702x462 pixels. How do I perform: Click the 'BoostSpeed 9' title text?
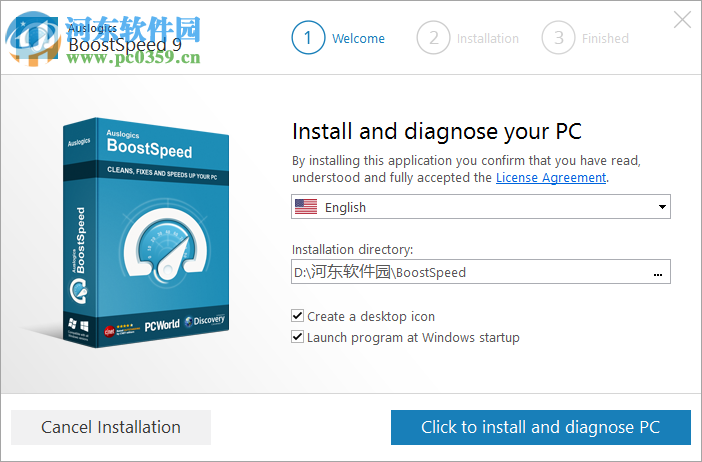125,45
